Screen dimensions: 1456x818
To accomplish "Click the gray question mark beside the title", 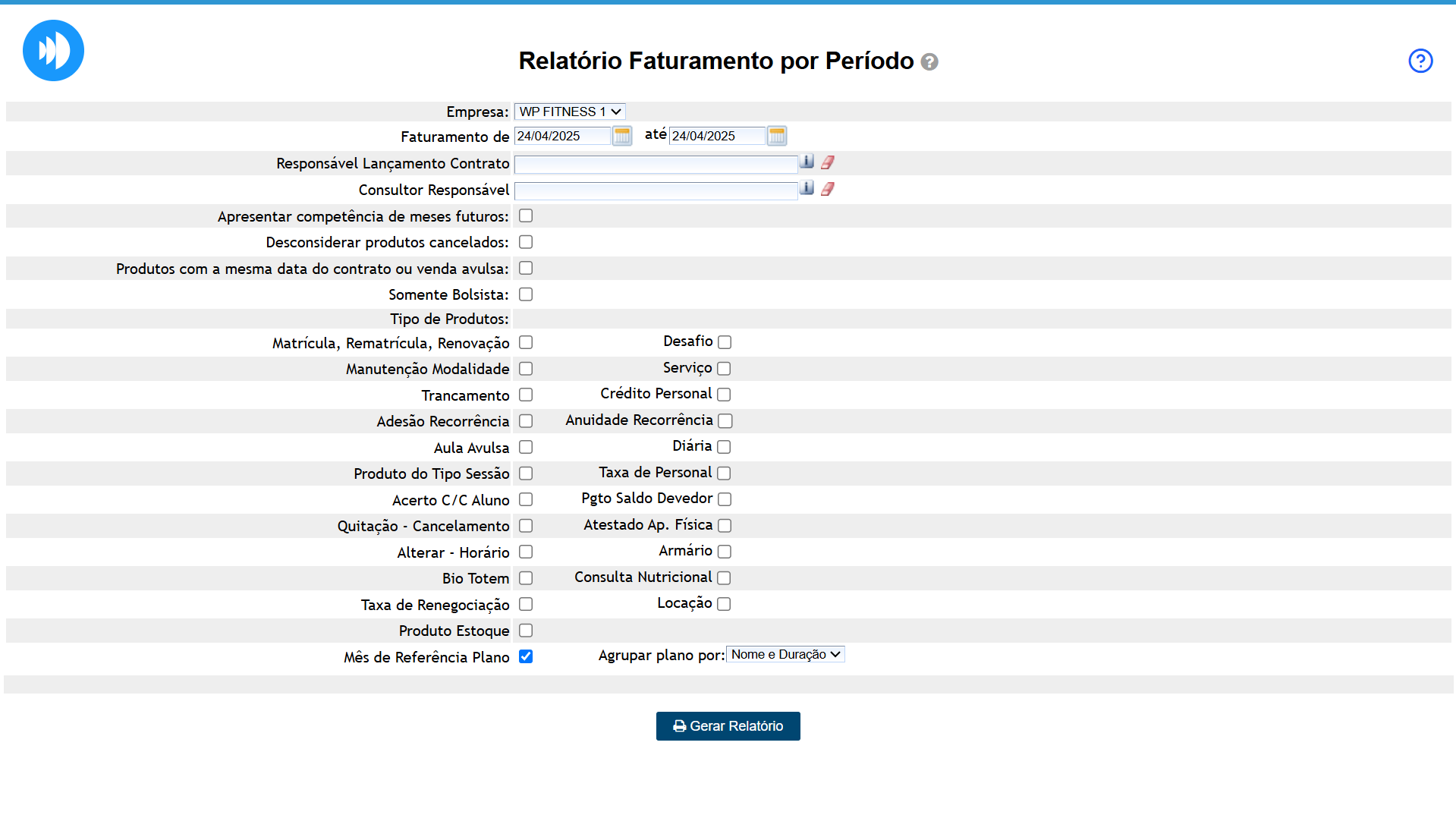I will (x=929, y=62).
